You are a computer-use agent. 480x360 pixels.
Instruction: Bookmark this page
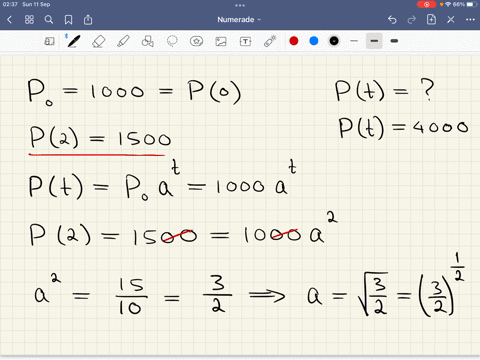pyautogui.click(x=68, y=20)
